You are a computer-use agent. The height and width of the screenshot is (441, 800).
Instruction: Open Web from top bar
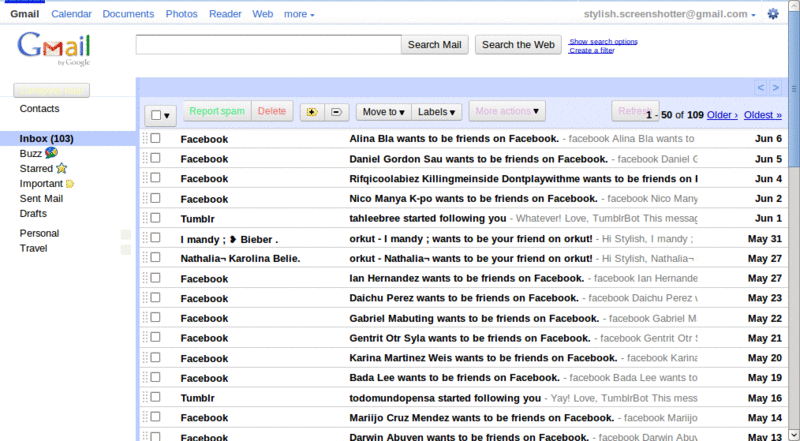coord(263,14)
